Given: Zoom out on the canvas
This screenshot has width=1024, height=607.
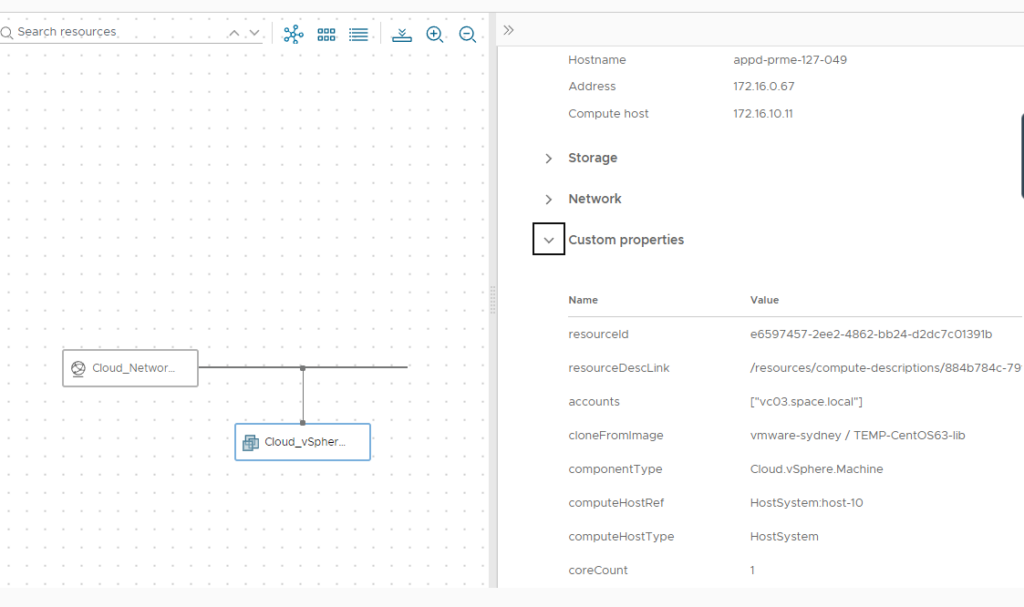Looking at the screenshot, I should click(468, 35).
